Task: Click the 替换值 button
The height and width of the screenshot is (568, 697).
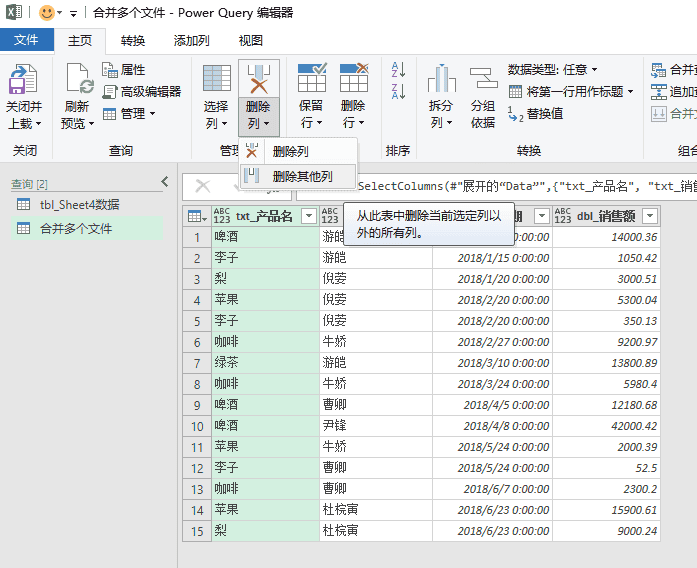Action: pos(536,114)
